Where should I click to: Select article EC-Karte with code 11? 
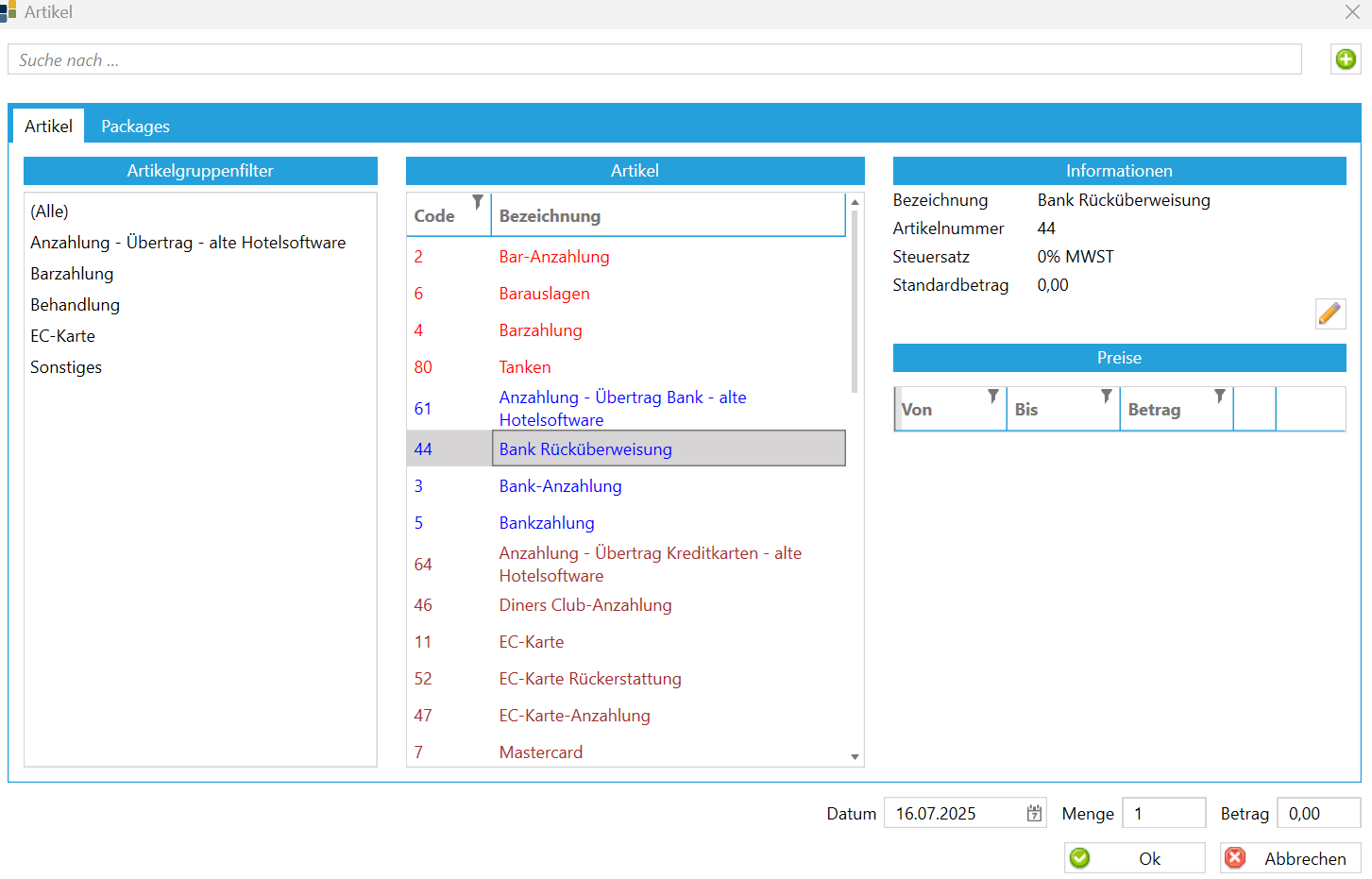(x=532, y=642)
